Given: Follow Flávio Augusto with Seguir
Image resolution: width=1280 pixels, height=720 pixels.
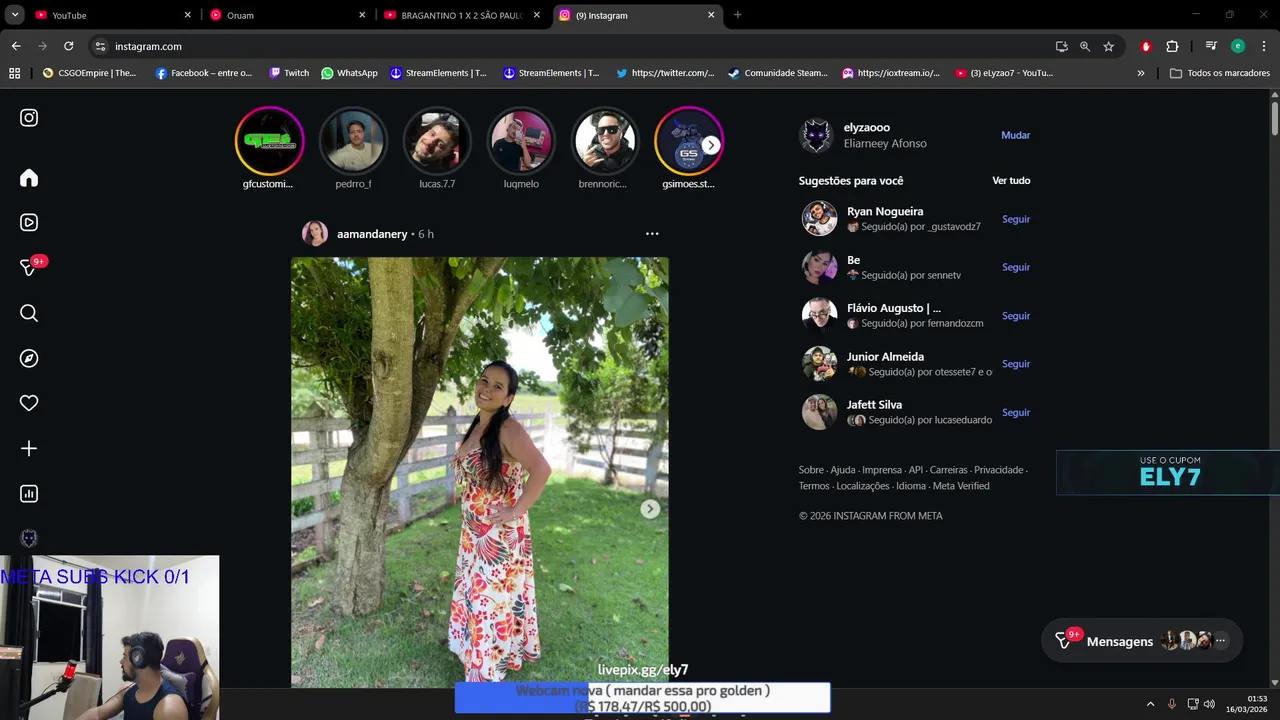Looking at the screenshot, I should click(1016, 316).
